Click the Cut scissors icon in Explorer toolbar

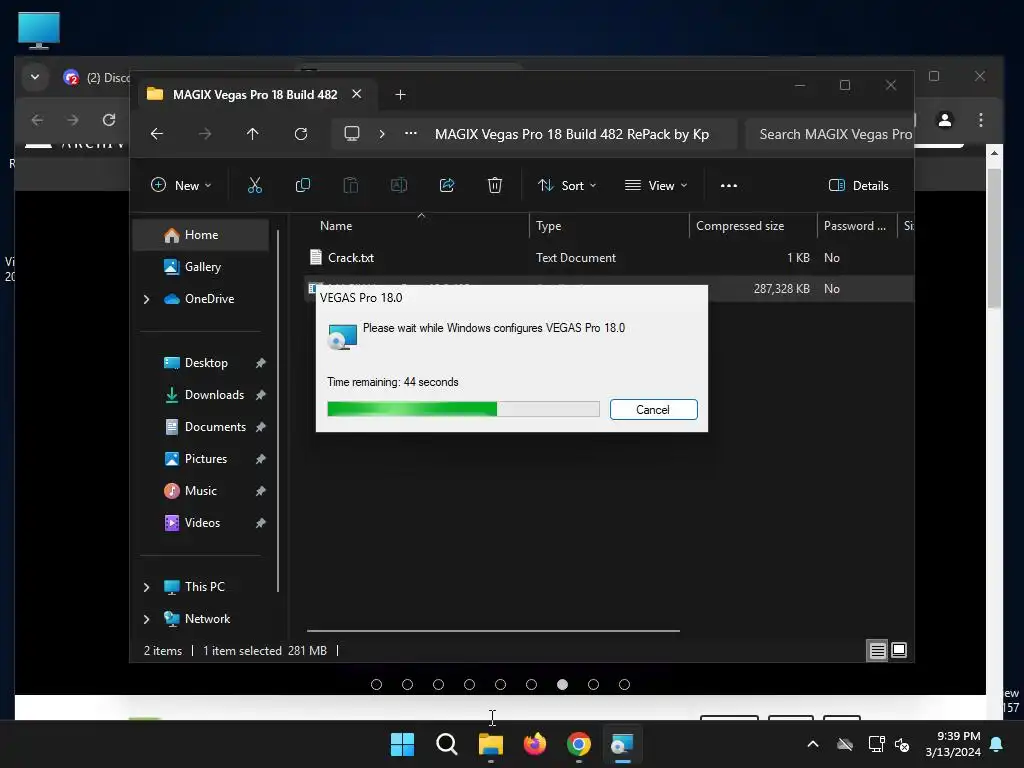point(255,185)
